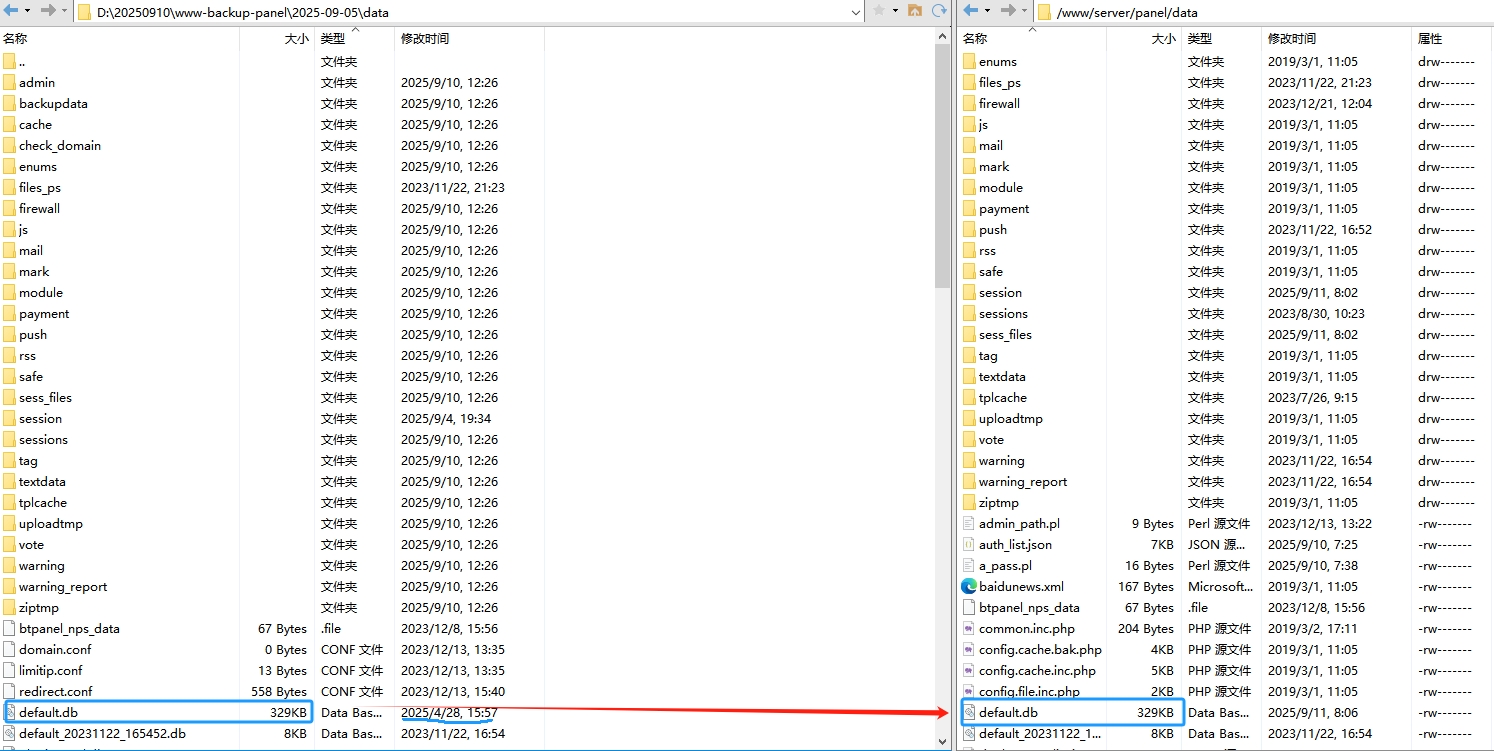1494x751 pixels.
Task: Select local sess_files folder icon
Action: [10, 397]
